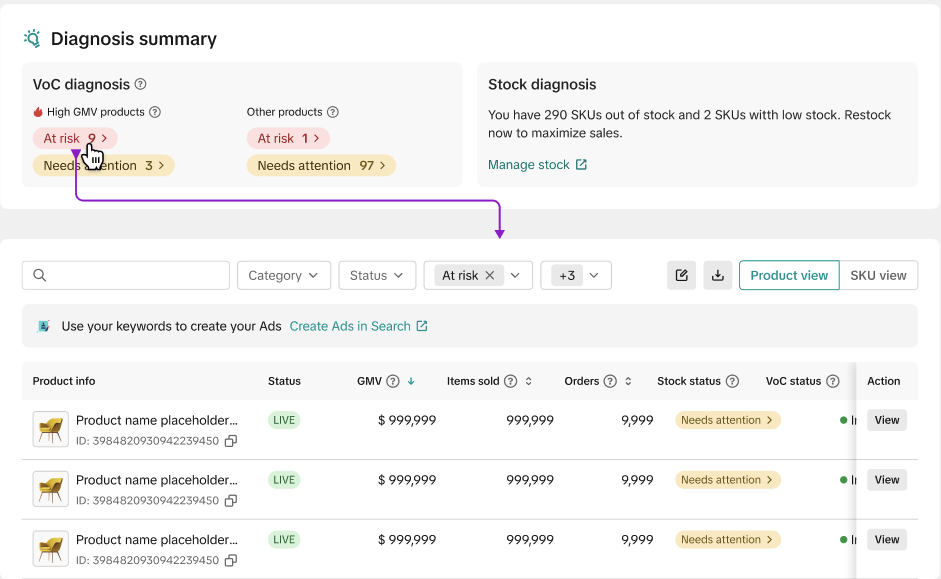
Task: Open the +3 more filters dropdown
Action: [x=575, y=276]
